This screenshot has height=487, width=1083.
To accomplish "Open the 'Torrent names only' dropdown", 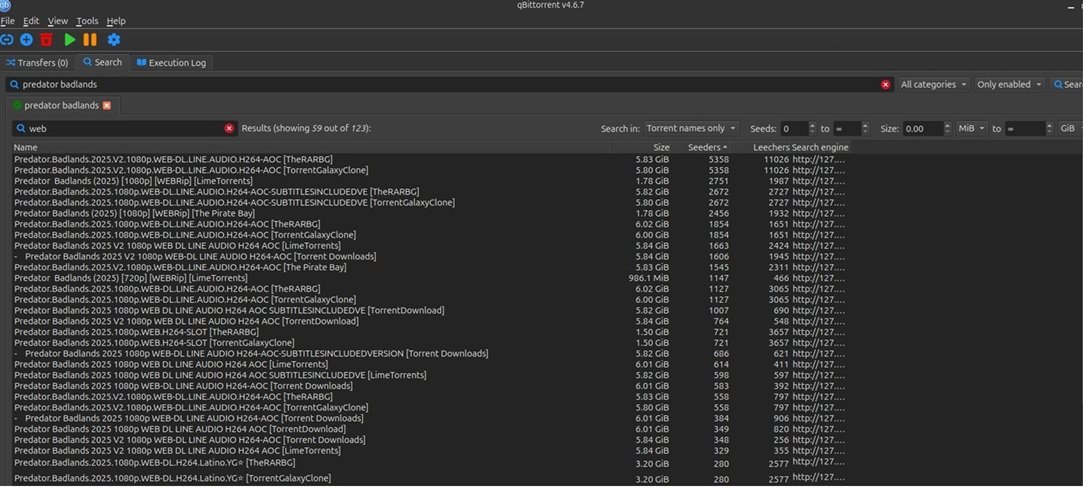I will pos(691,129).
